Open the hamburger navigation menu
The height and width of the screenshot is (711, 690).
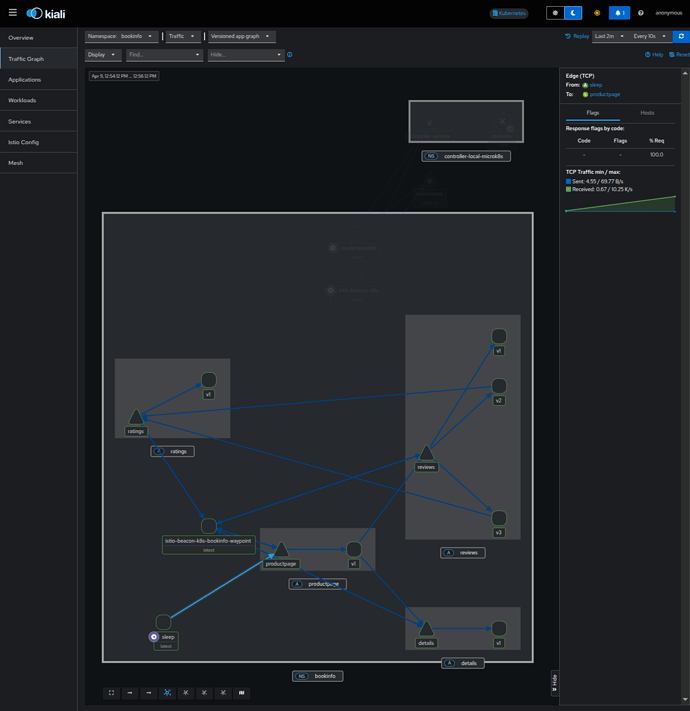(13, 13)
